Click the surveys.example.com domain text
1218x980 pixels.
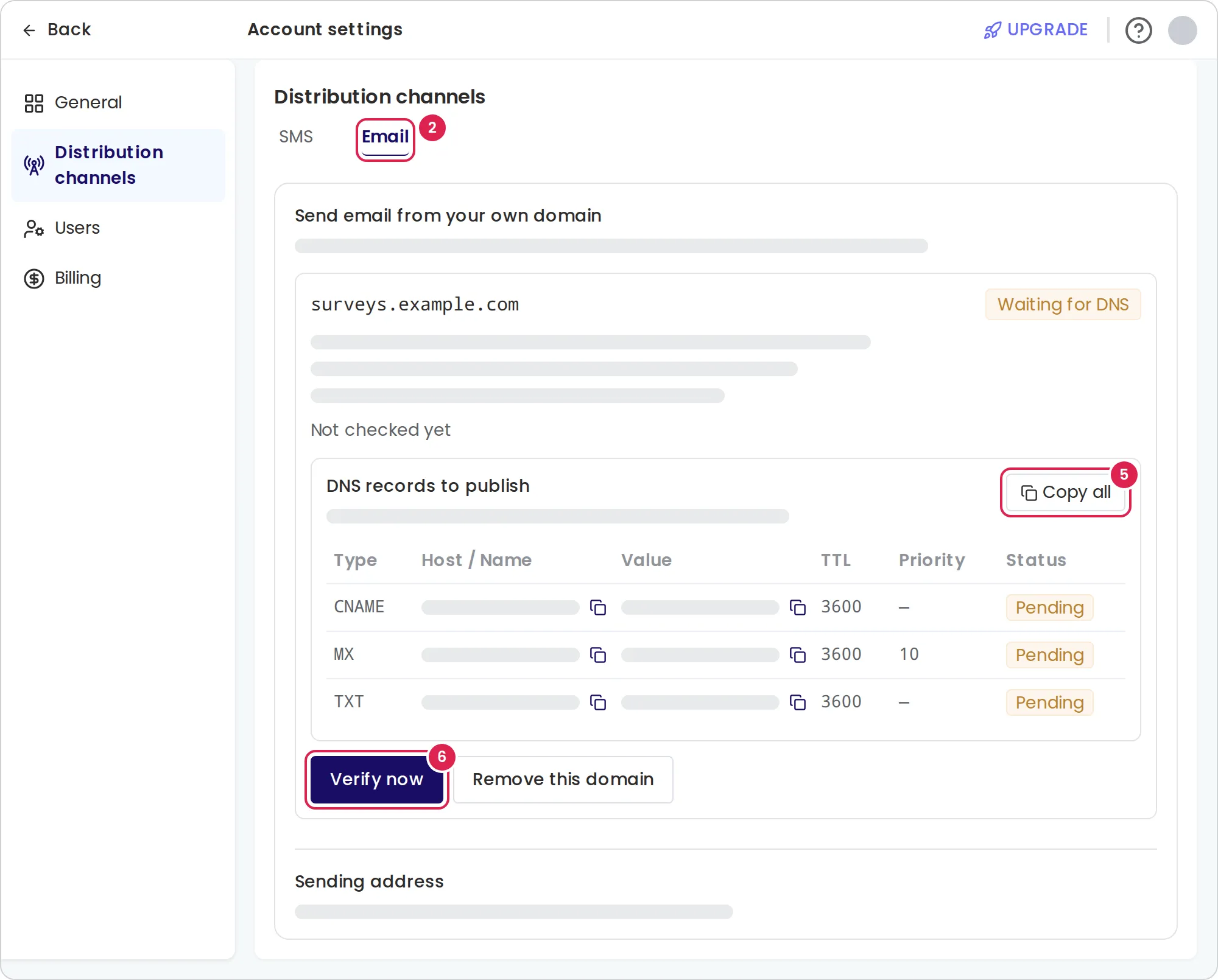[415, 304]
